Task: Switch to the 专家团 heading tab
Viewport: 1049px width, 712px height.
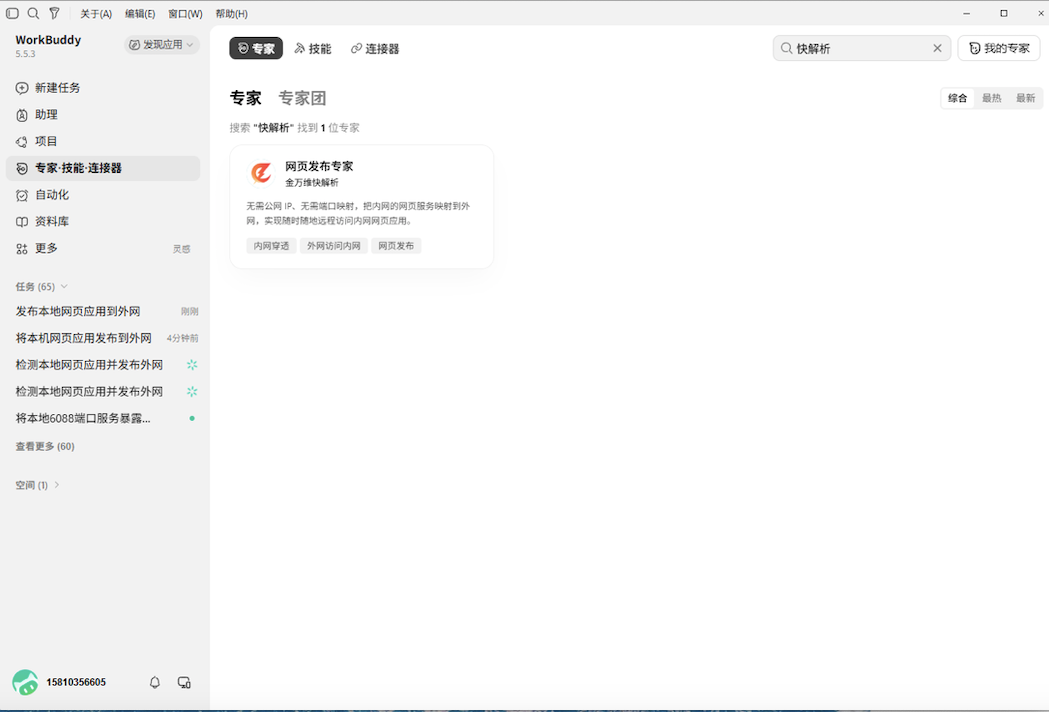Action: (x=302, y=98)
